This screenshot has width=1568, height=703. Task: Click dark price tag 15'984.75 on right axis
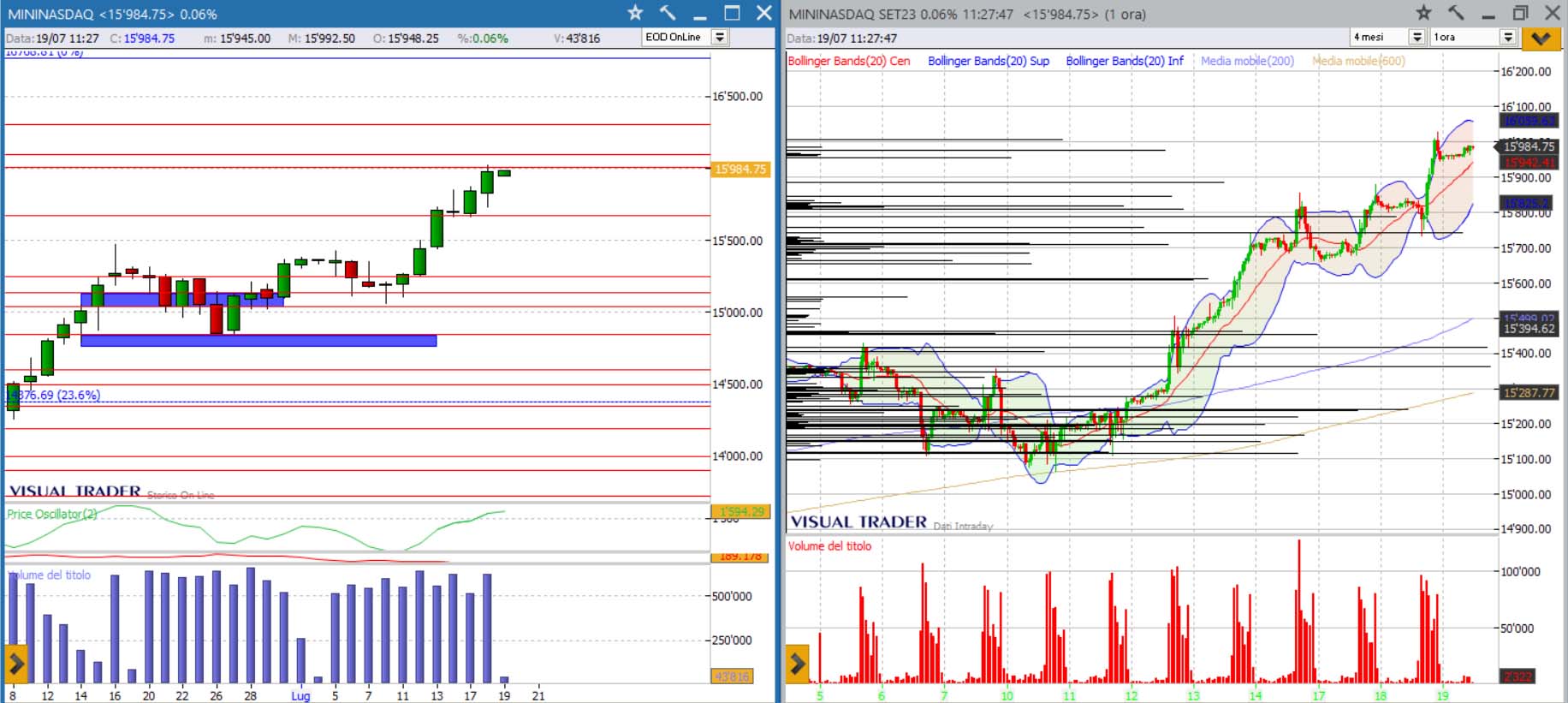point(1529,146)
